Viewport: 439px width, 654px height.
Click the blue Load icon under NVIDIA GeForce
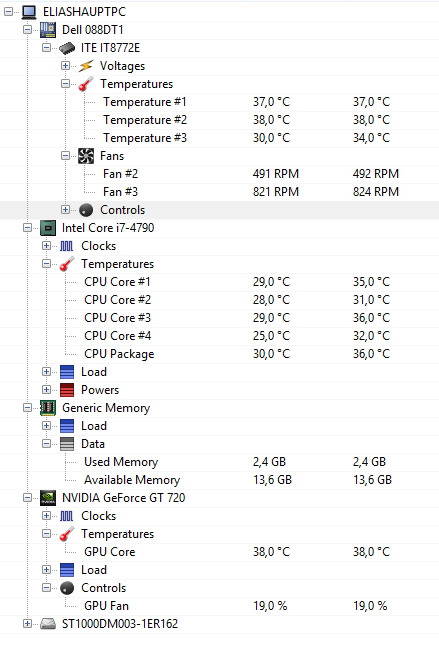(67, 570)
